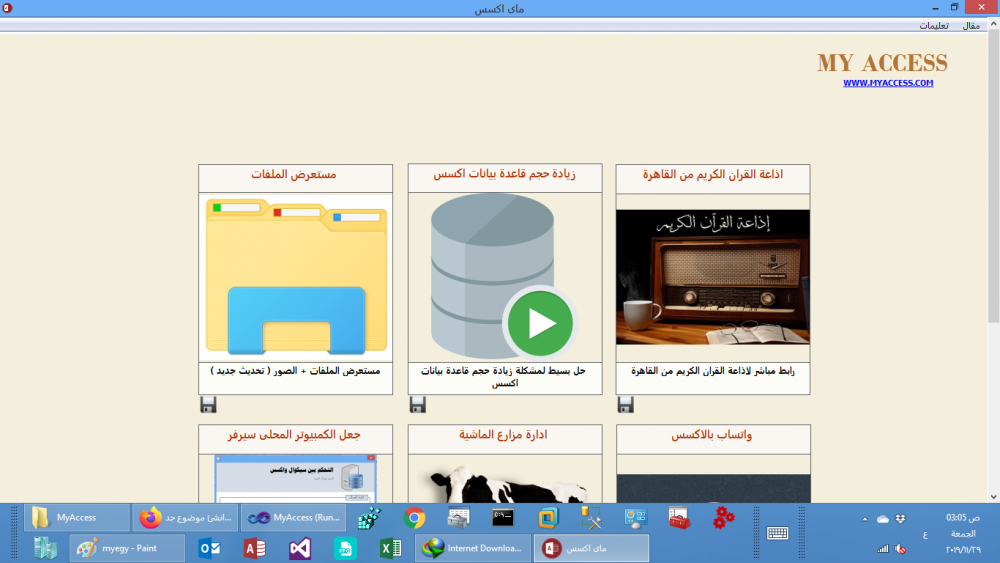The width and height of the screenshot is (1000, 563).
Task: Switch to ماى اكسس taskbar window
Action: [x=591, y=548]
